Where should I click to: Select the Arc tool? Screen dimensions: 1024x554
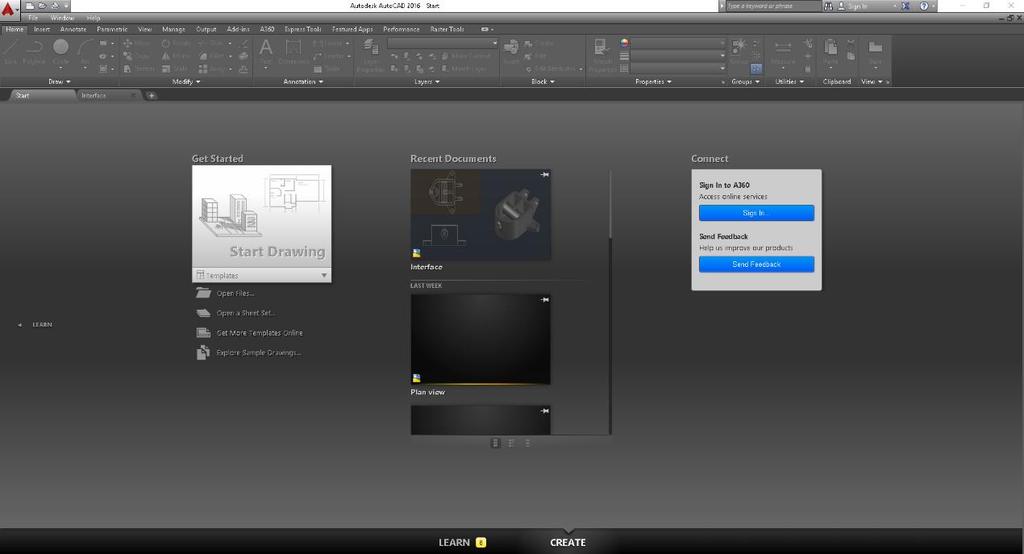[85, 52]
